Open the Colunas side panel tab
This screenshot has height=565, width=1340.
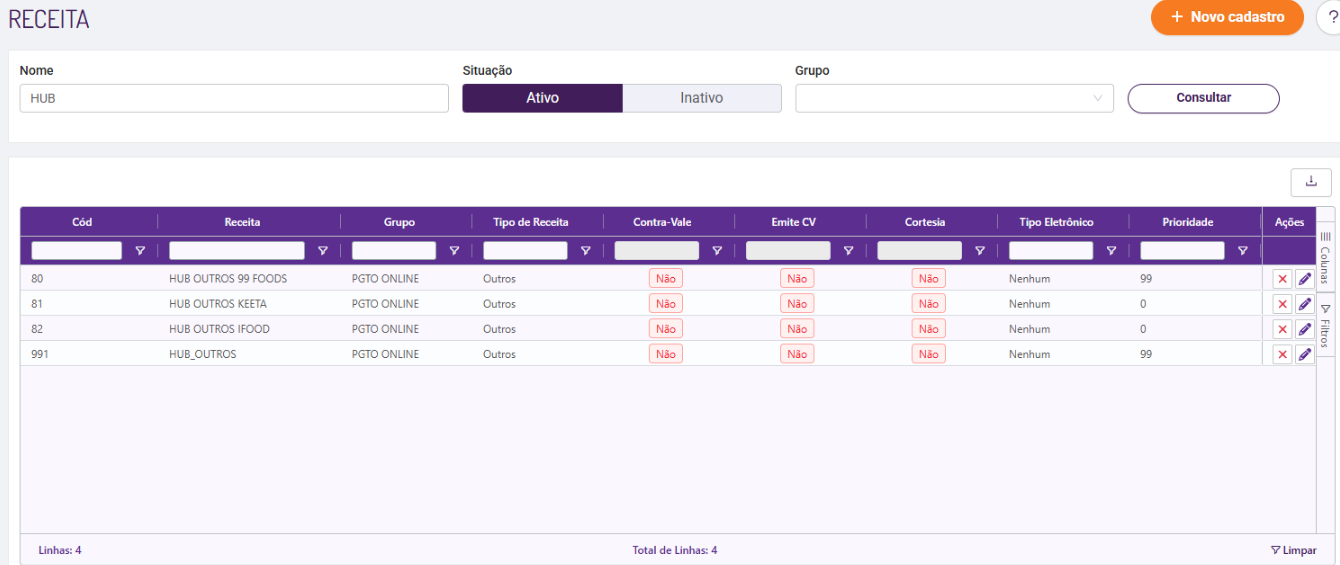[x=1325, y=257]
